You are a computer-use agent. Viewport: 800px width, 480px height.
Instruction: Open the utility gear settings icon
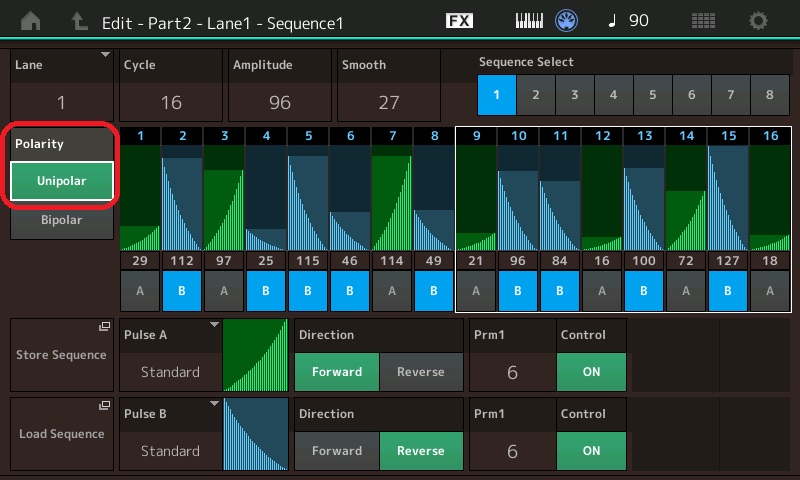[x=759, y=20]
